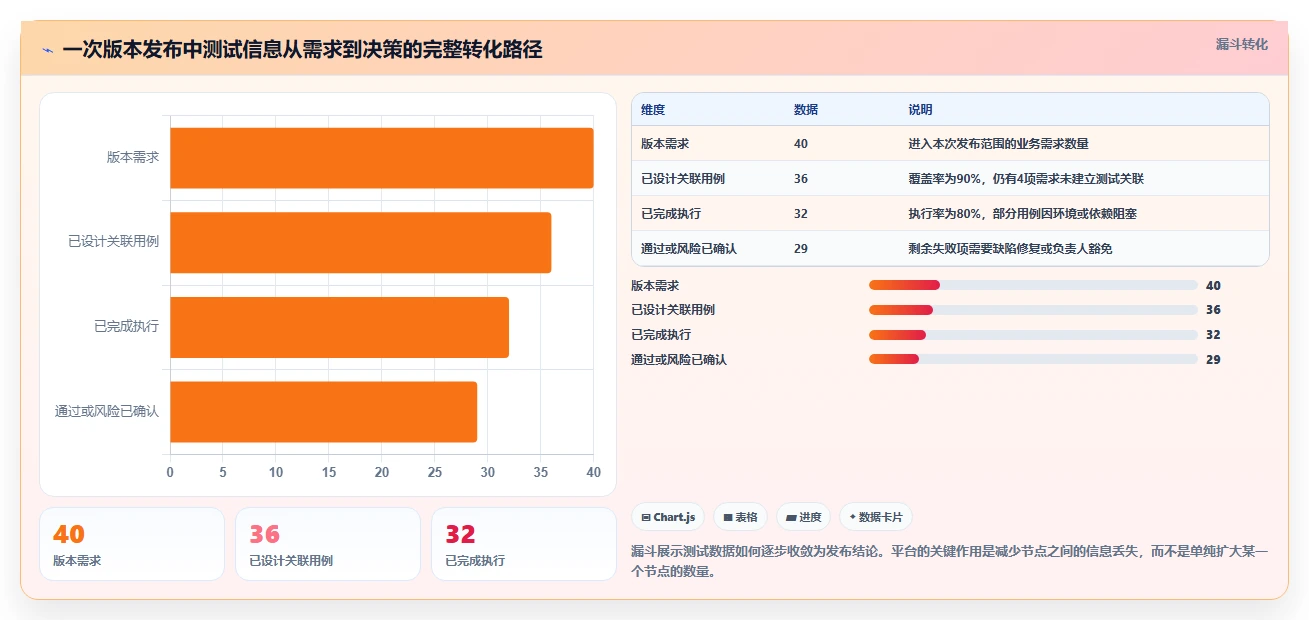The width and height of the screenshot is (1309, 620).
Task: Click the lightning icon beside the page title
Action: [48, 49]
